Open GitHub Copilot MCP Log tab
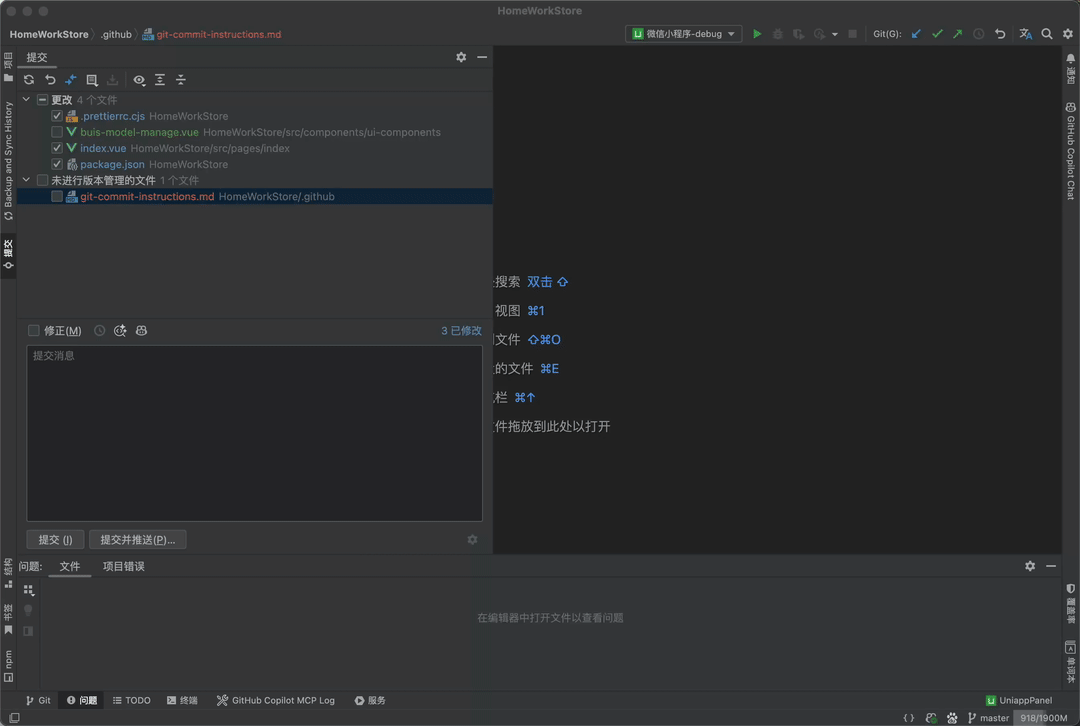The image size is (1080, 726). tap(276, 701)
